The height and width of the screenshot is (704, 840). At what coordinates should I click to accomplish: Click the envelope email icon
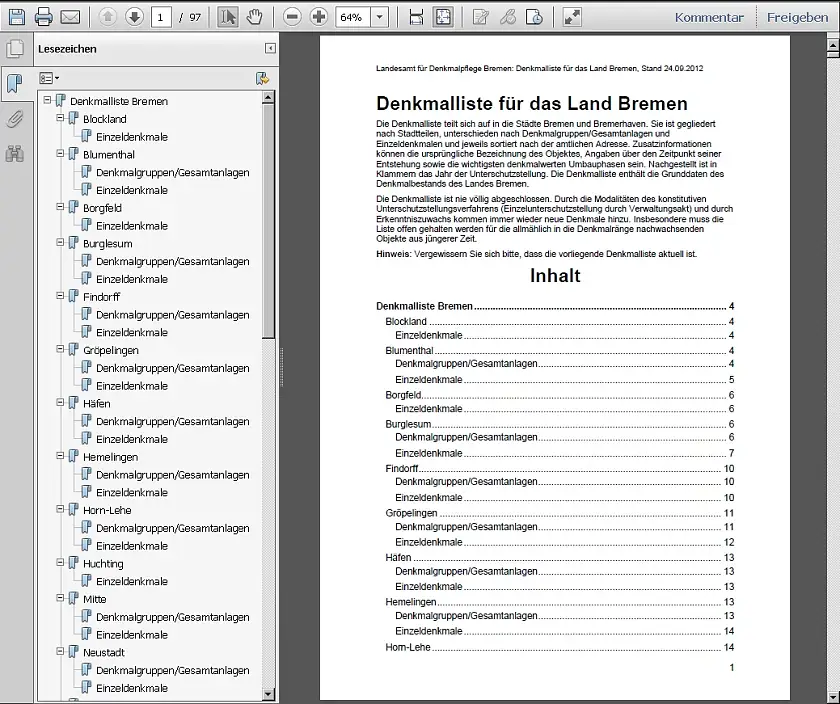click(x=70, y=17)
